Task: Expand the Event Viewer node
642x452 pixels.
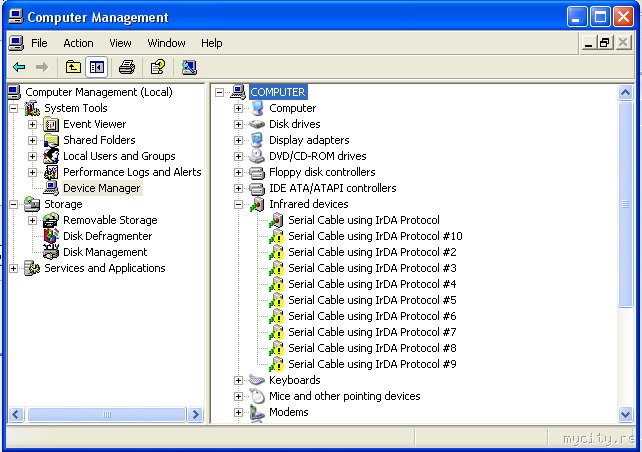Action: (32, 124)
